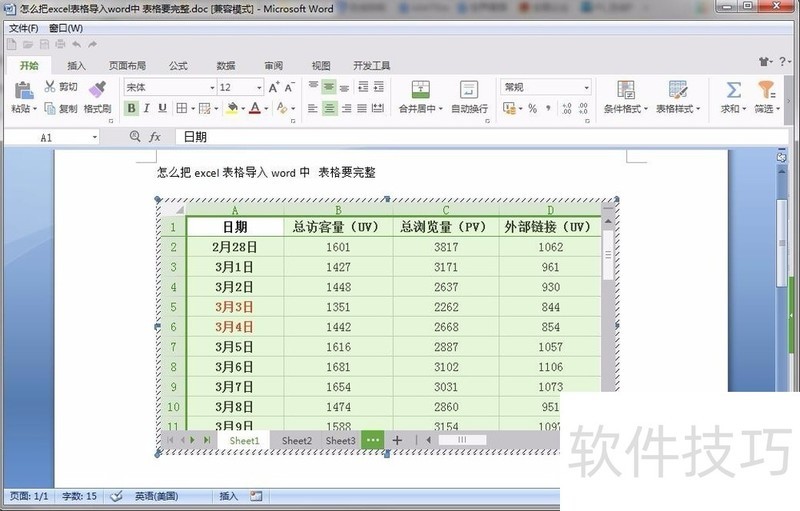Screen dimensions: 800x511
Task: Click the add new sheet plus button
Action: [397, 440]
